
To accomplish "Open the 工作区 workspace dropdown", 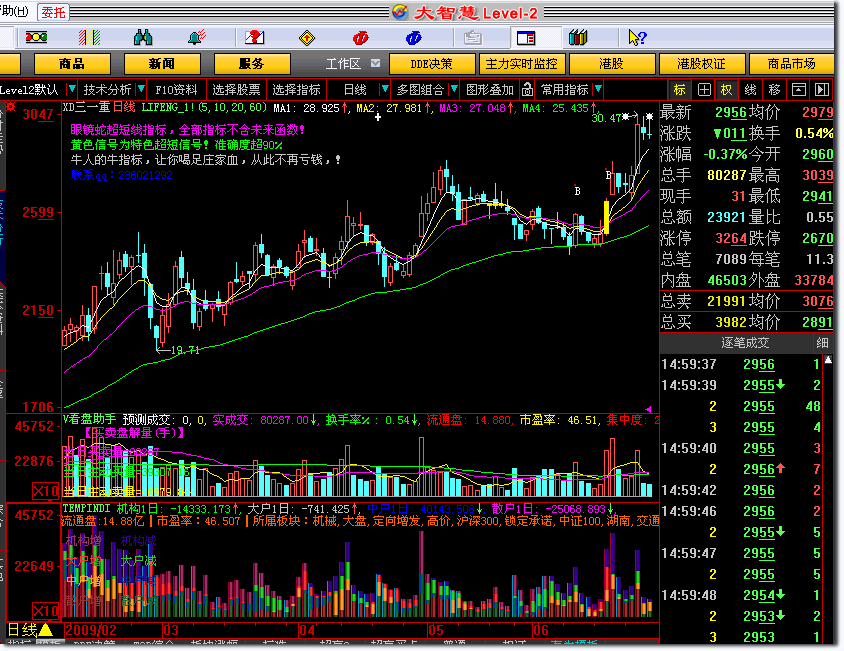I will (x=375, y=64).
